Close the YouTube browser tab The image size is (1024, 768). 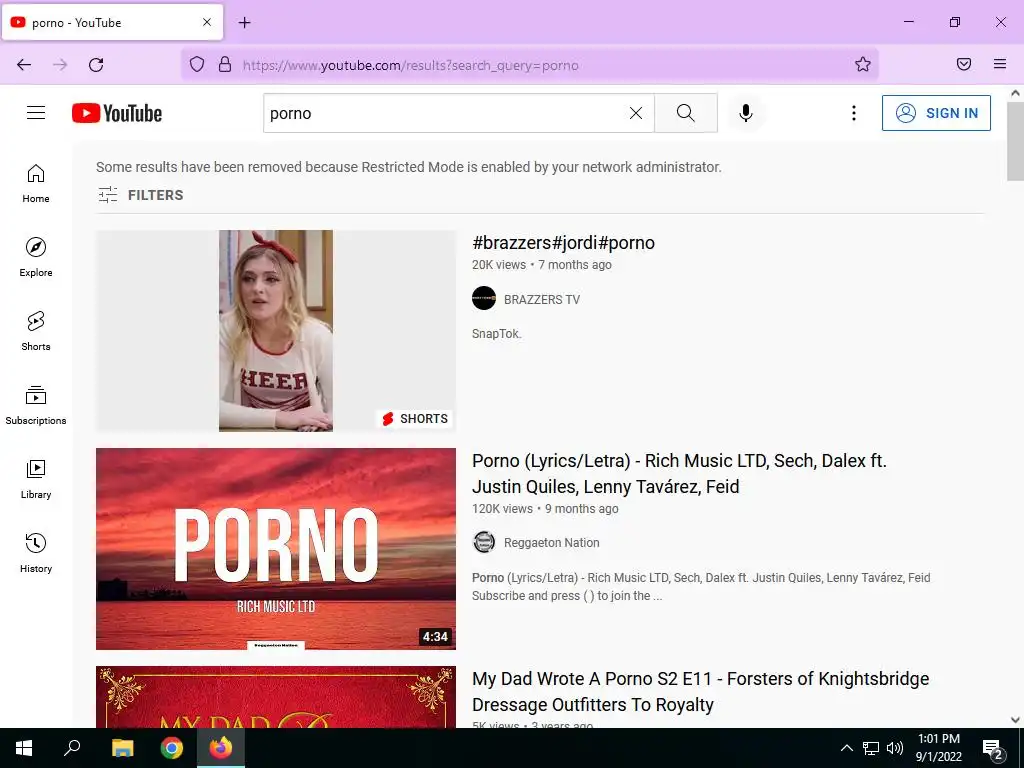click(207, 22)
